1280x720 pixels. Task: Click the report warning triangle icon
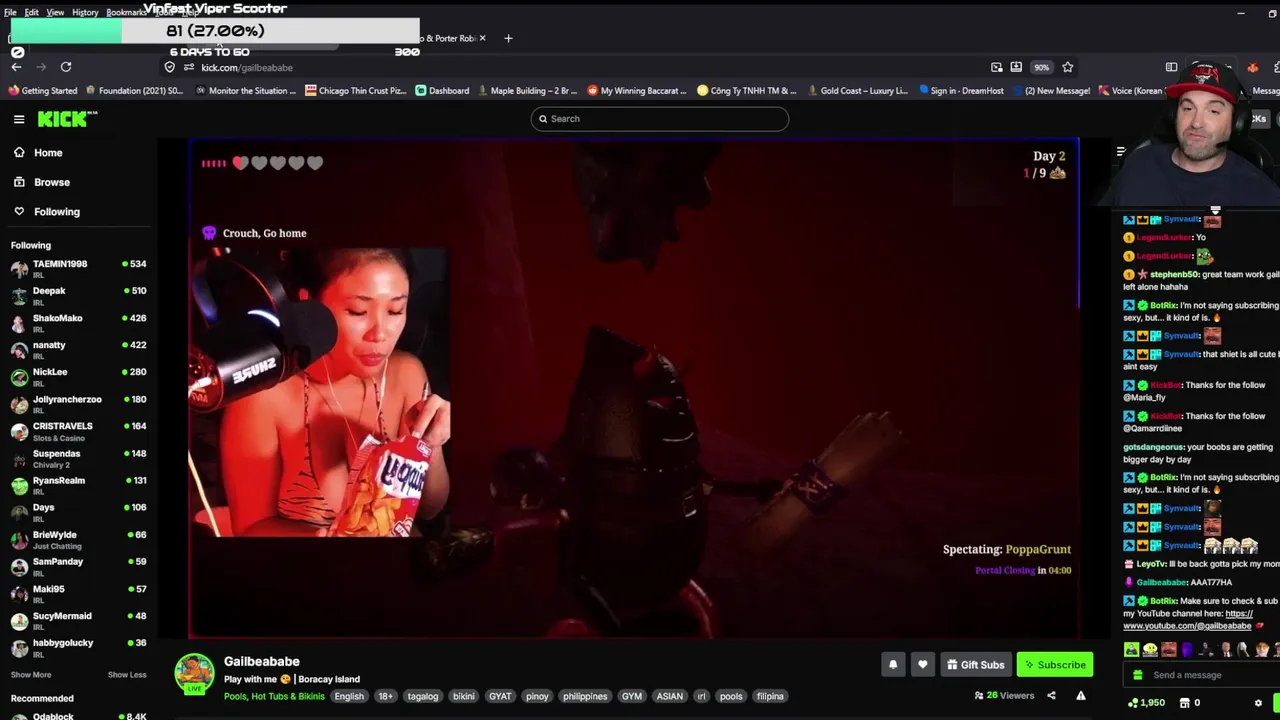point(1081,696)
